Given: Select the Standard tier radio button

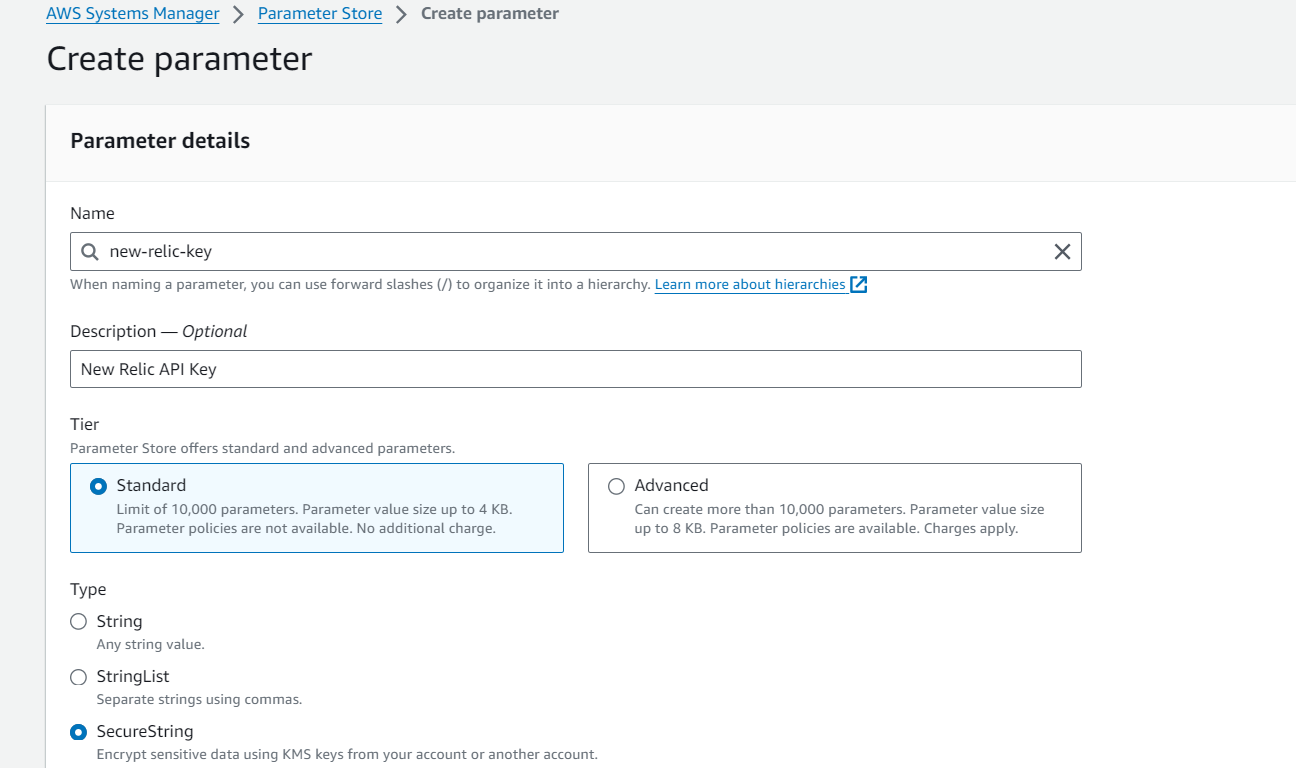Looking at the screenshot, I should coord(98,486).
